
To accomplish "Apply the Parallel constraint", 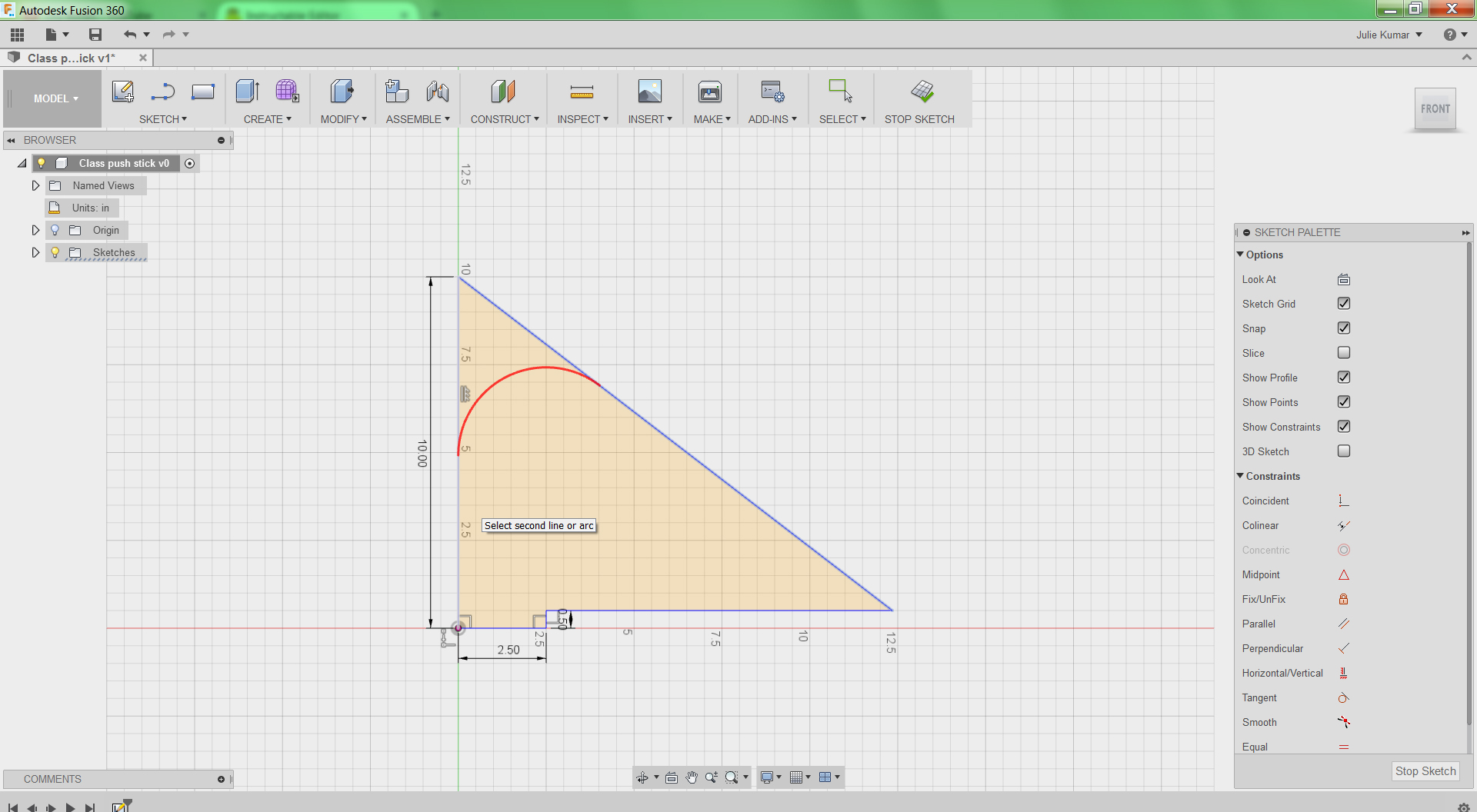I will [1344, 624].
